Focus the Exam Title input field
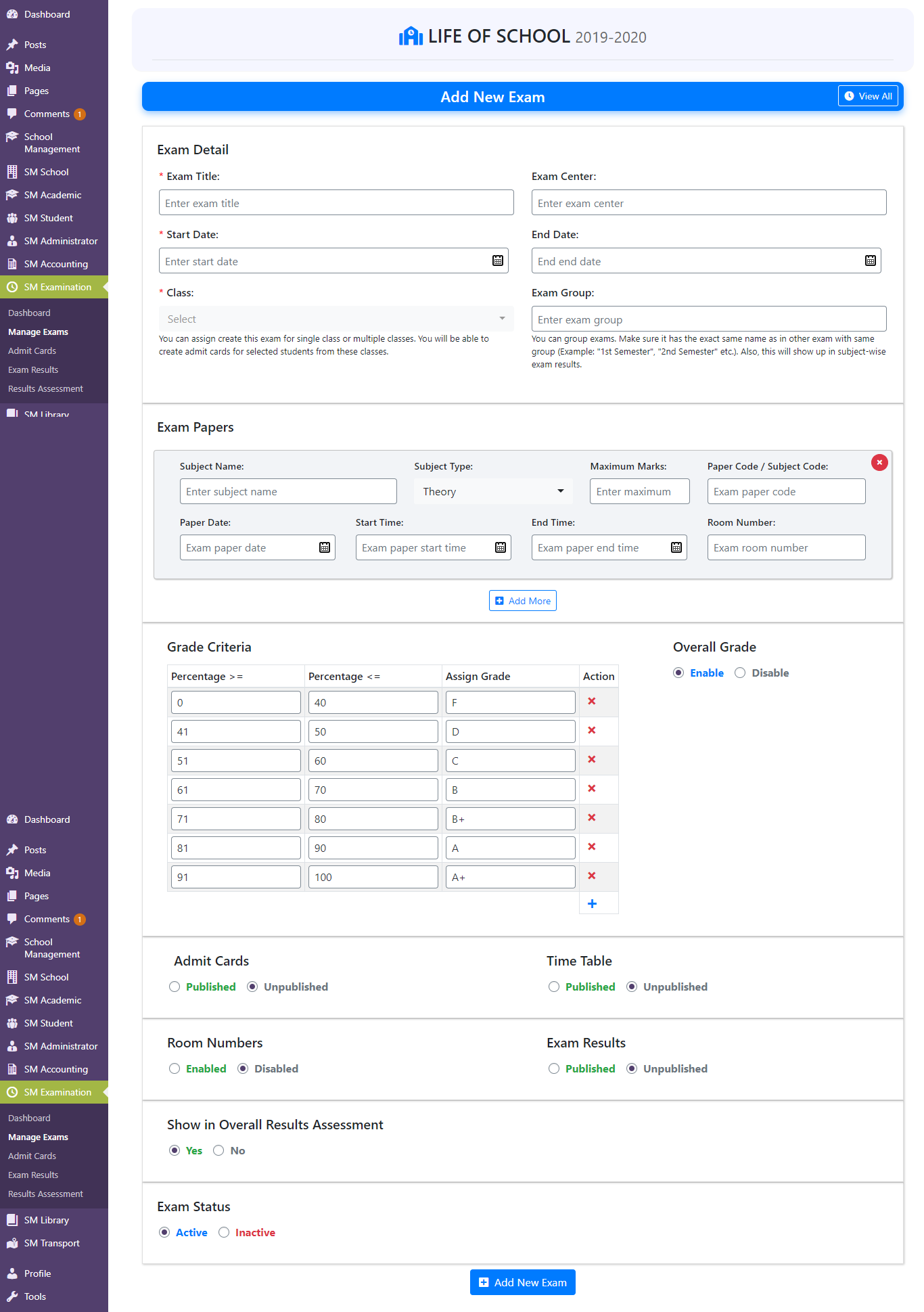The width and height of the screenshot is (924, 1312). (x=336, y=202)
